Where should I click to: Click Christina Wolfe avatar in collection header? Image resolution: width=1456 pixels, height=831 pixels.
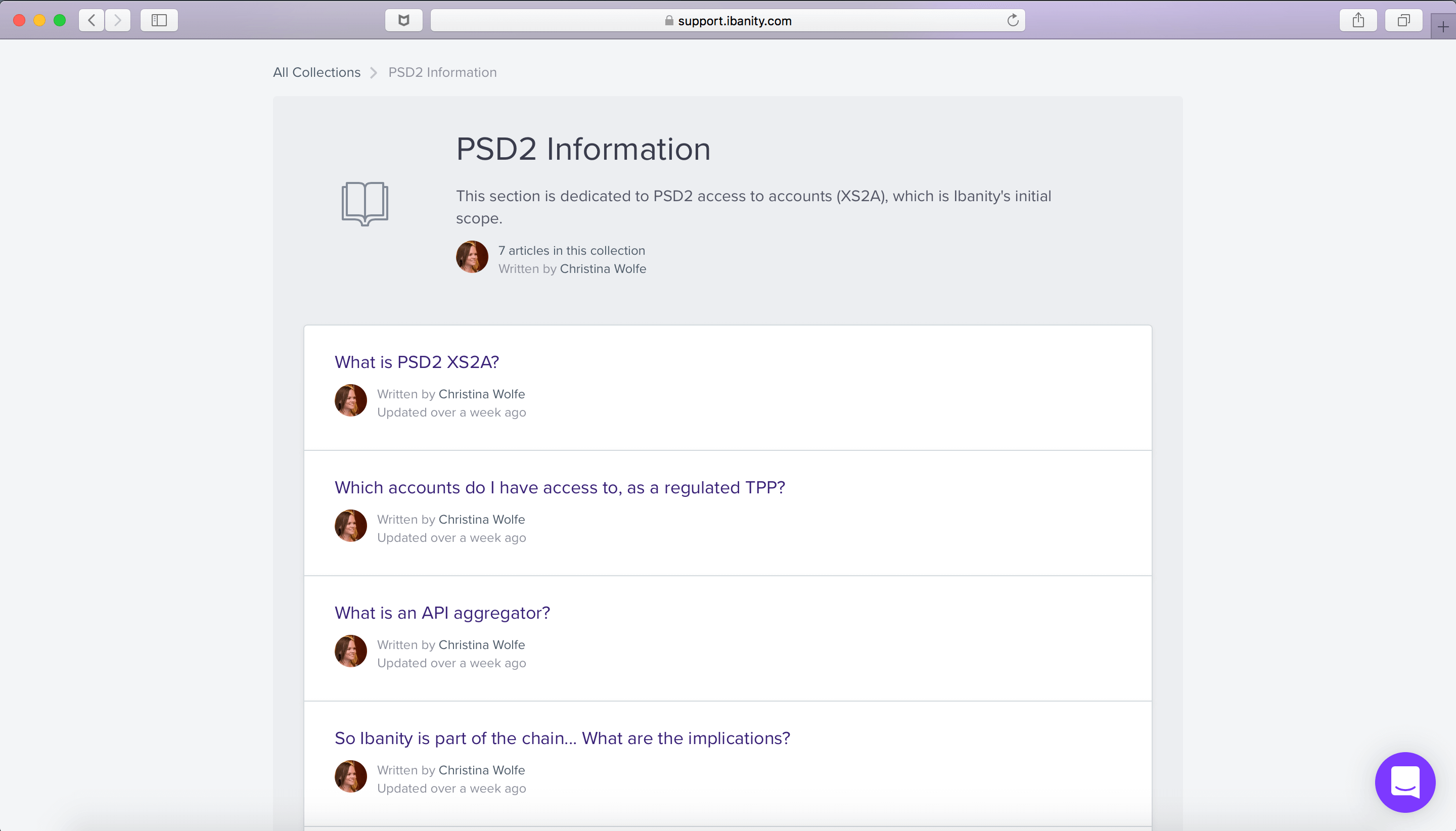pyautogui.click(x=472, y=257)
